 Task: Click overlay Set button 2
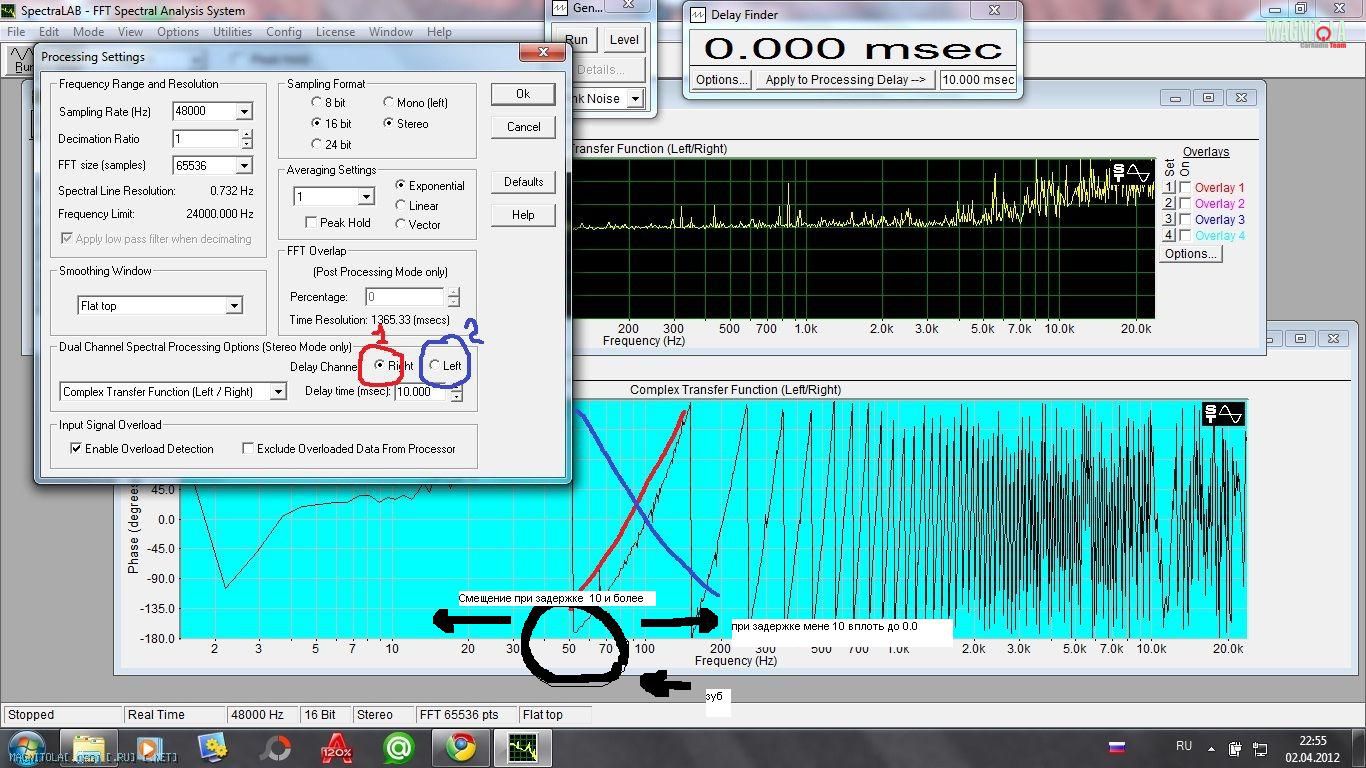(1168, 203)
